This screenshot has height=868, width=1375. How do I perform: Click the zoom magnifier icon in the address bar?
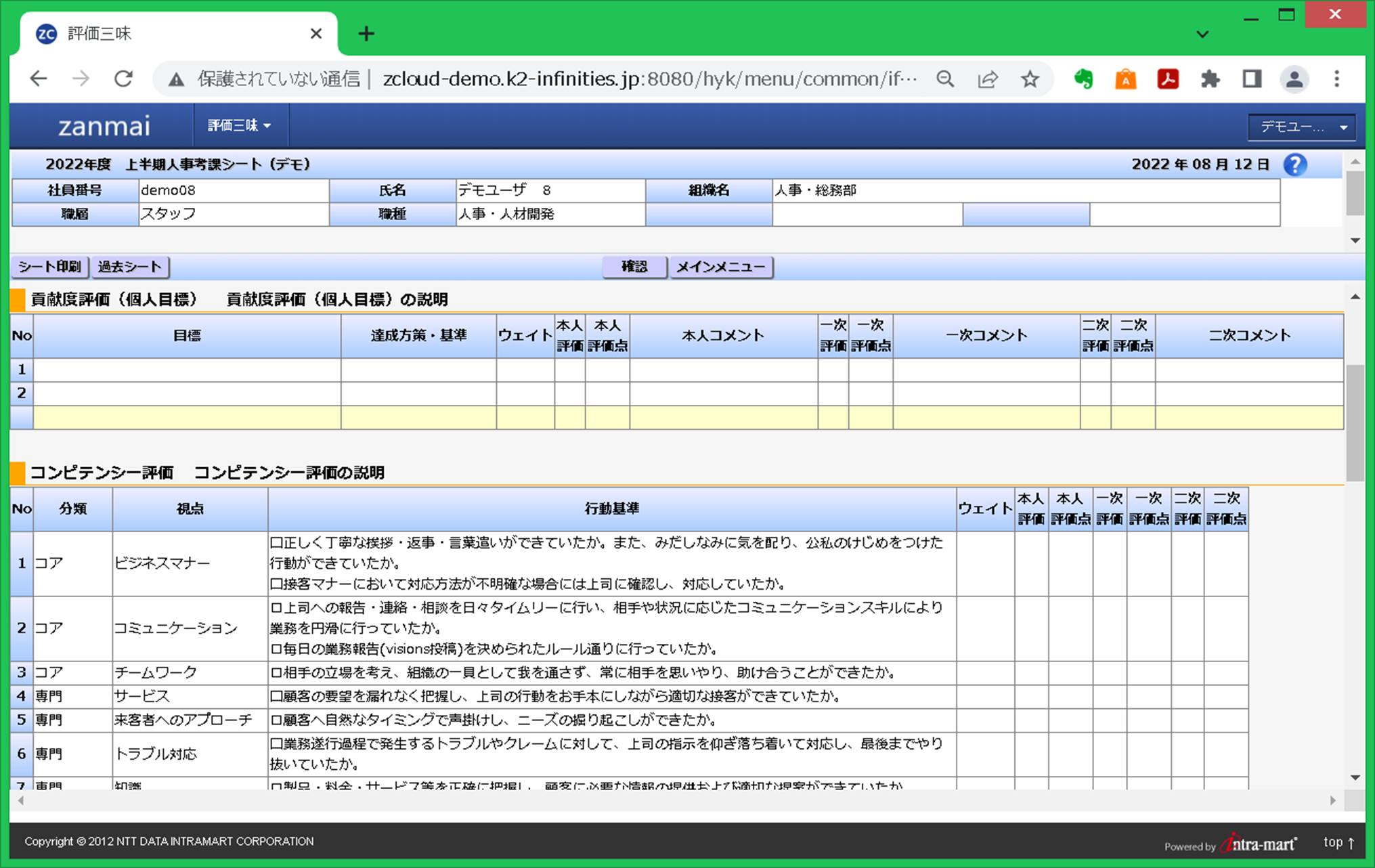click(946, 79)
